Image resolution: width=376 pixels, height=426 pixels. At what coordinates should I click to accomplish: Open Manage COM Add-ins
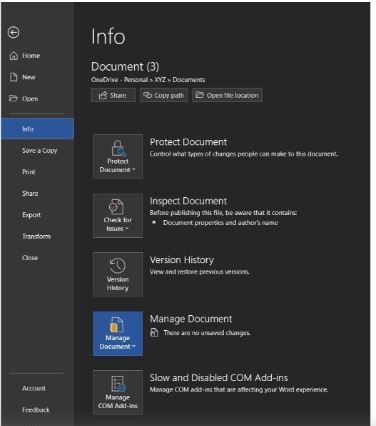(118, 392)
